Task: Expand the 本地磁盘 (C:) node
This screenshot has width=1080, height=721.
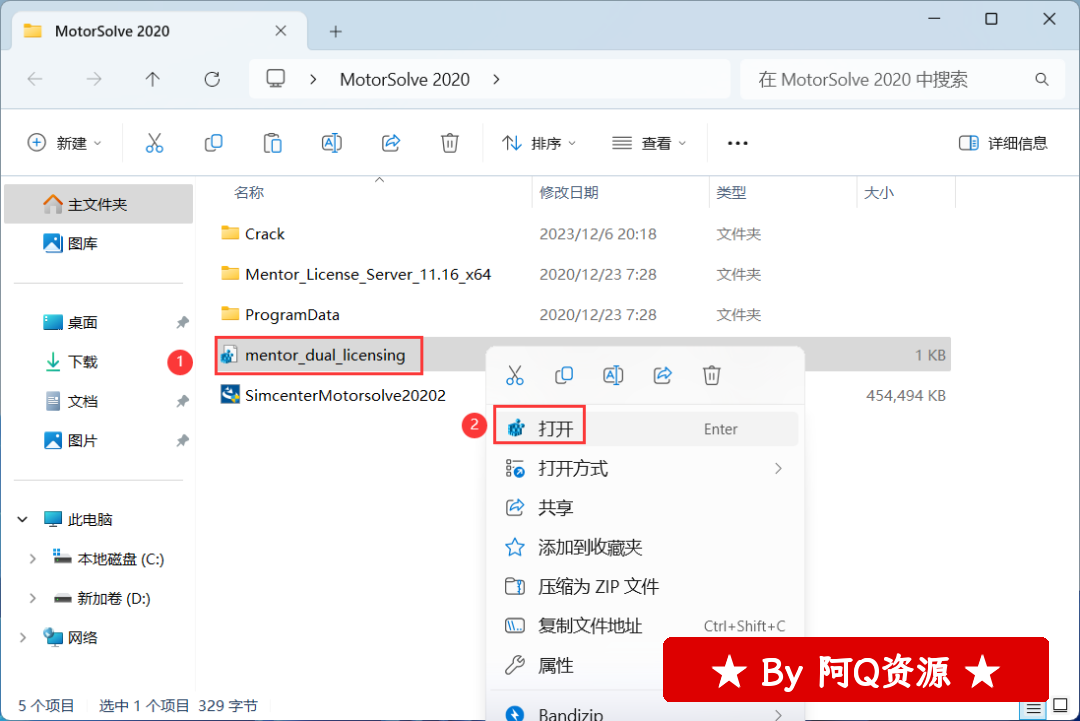Action: click(32, 559)
